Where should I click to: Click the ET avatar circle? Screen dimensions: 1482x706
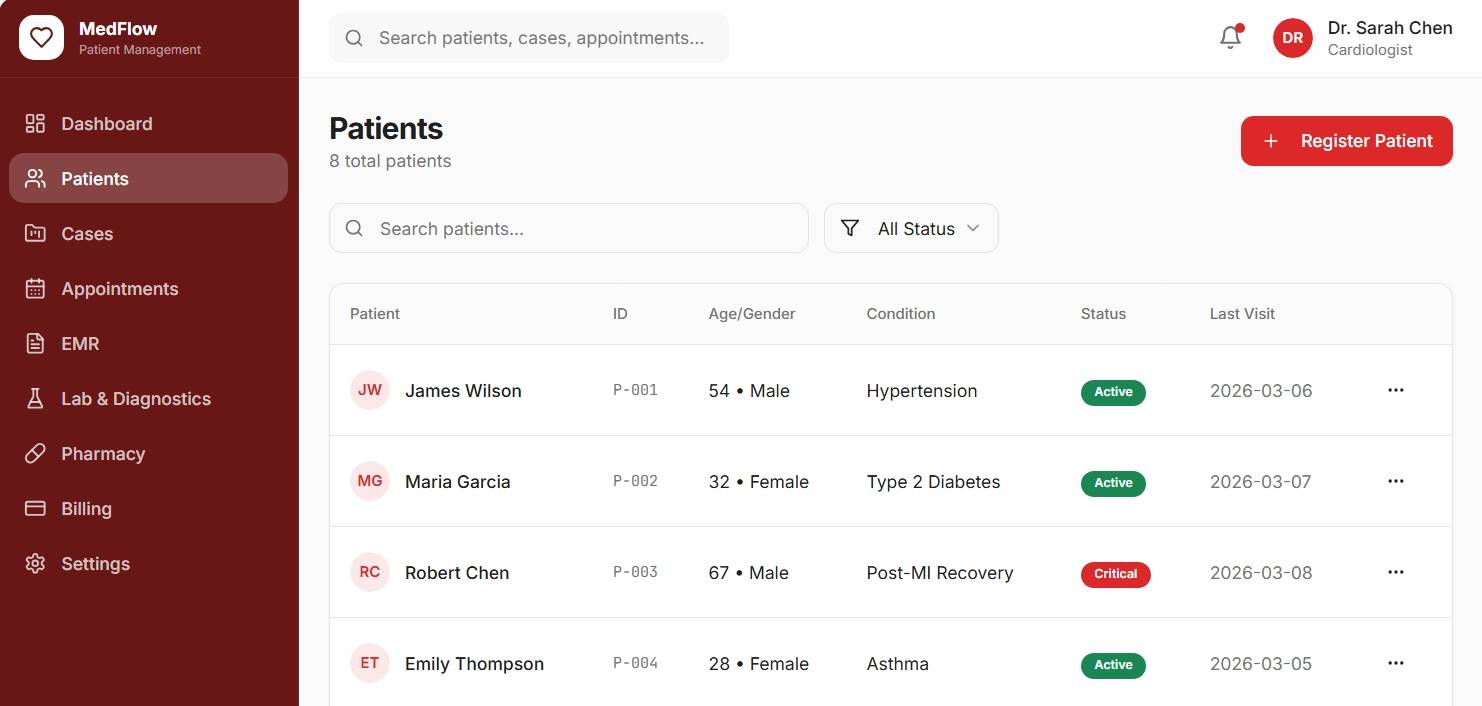pyautogui.click(x=370, y=663)
